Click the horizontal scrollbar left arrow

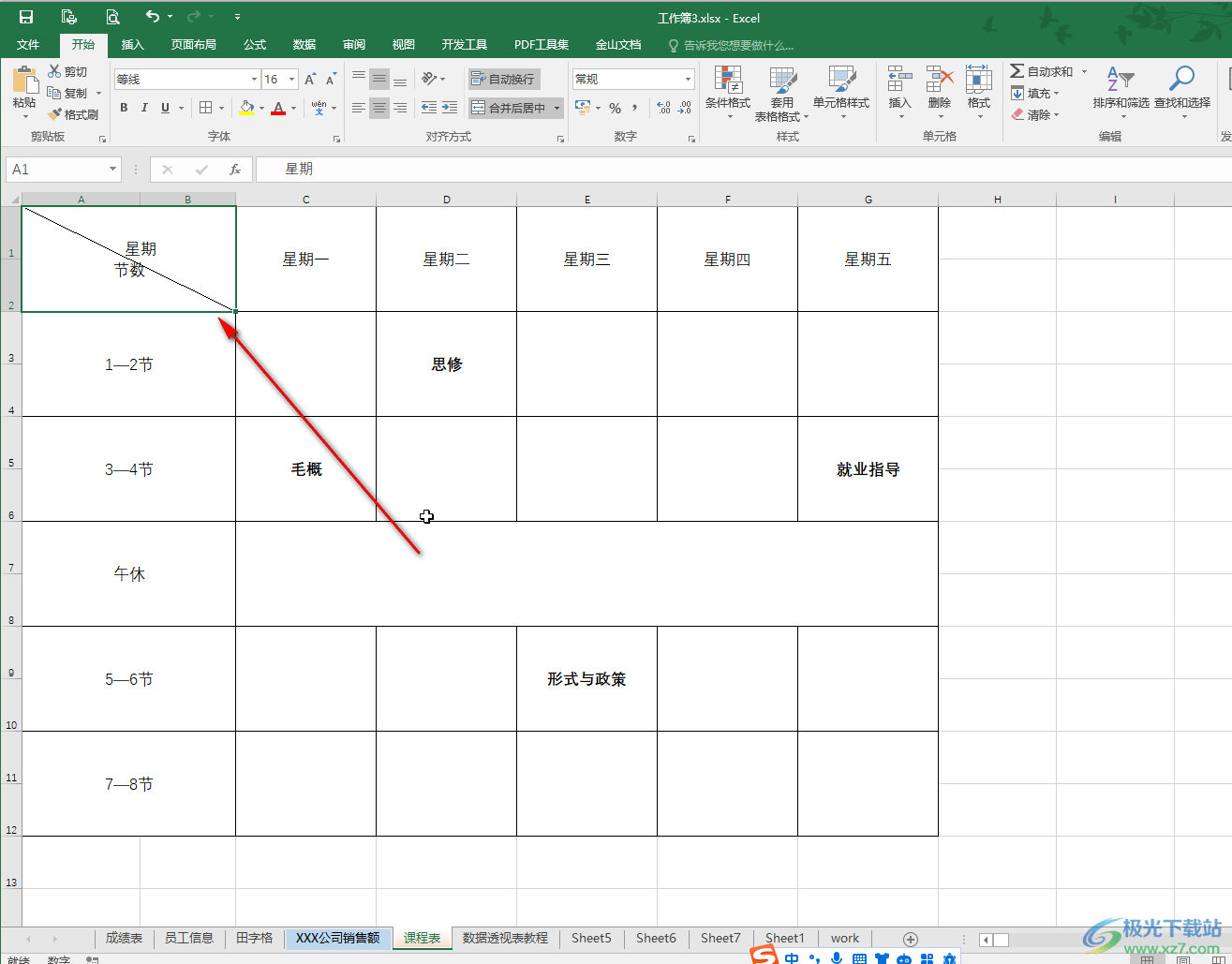tap(986, 940)
